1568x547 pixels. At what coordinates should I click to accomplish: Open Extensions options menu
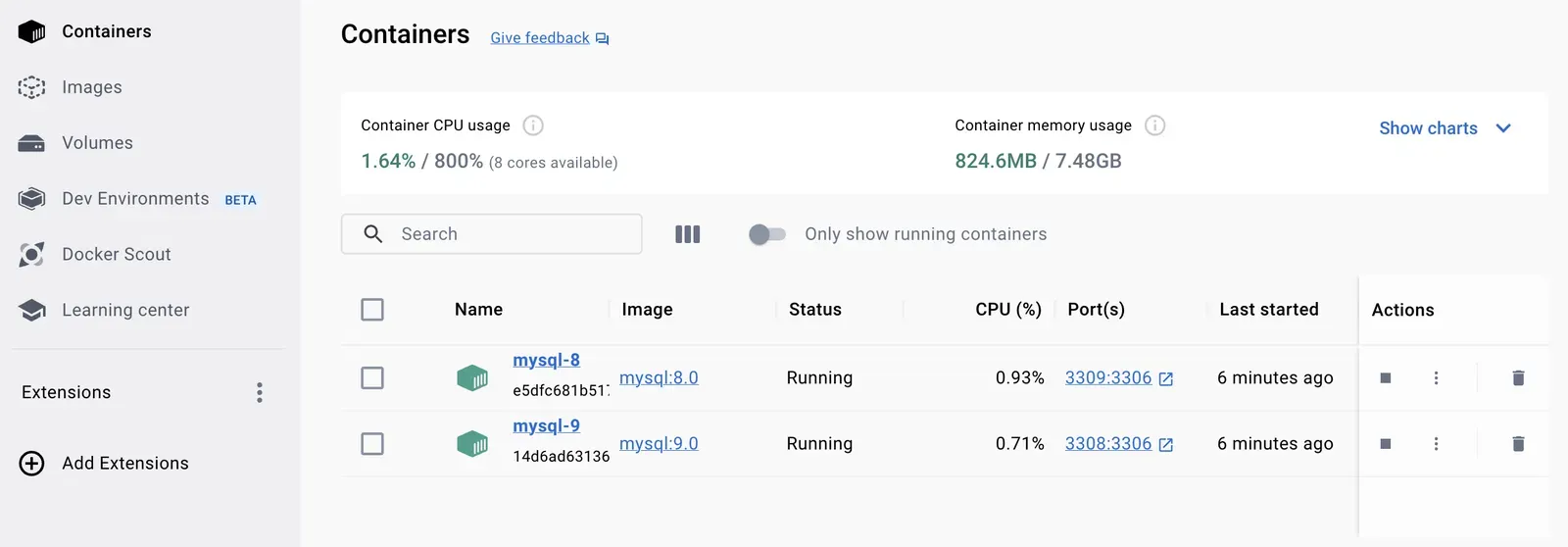260,393
